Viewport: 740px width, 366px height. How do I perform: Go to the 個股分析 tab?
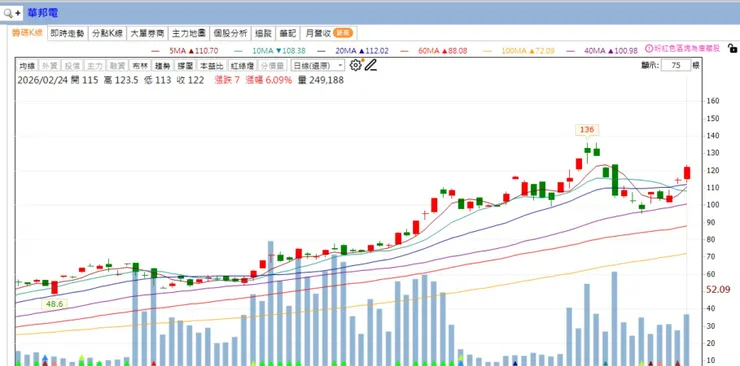[x=230, y=33]
